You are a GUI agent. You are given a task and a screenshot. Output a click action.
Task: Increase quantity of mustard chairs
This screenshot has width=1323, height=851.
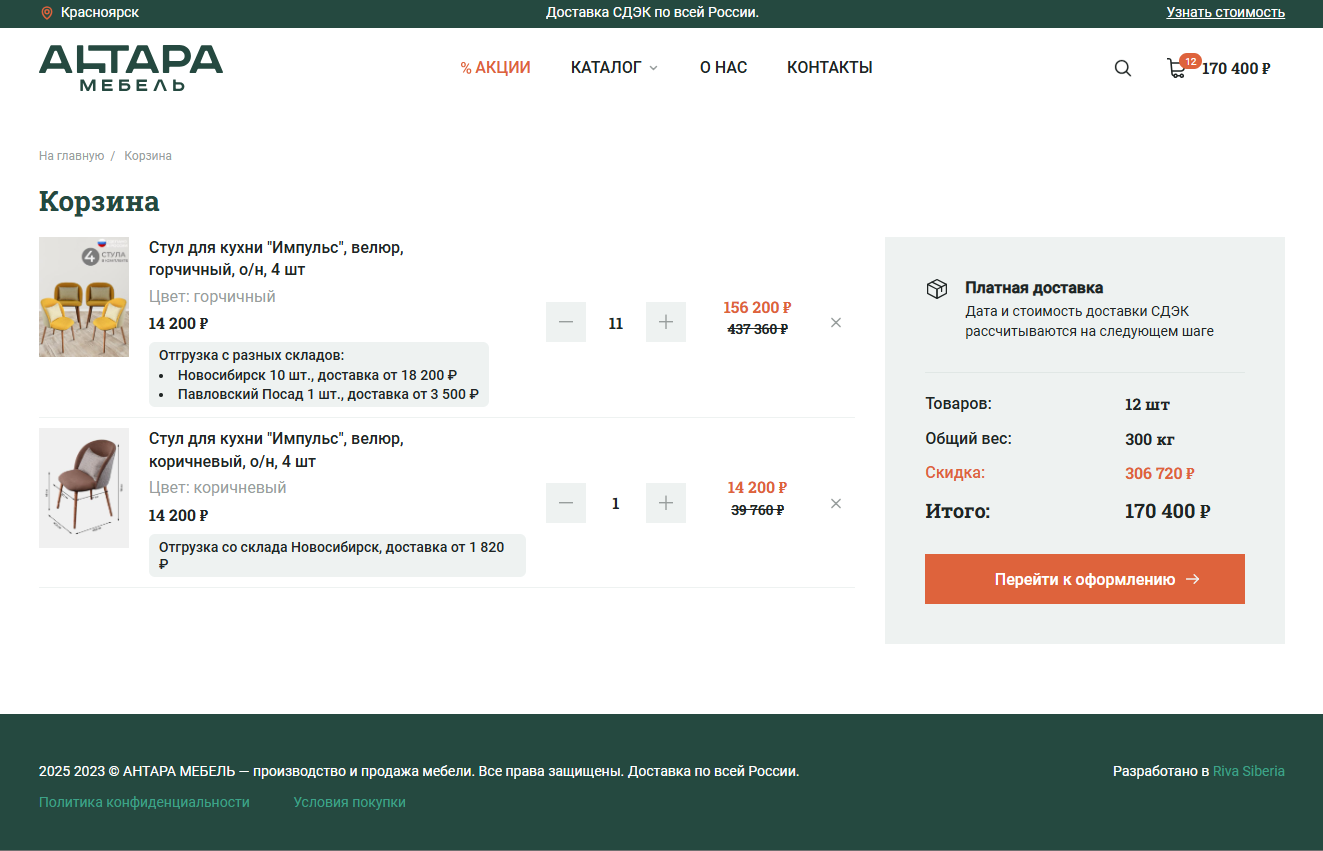[666, 322]
